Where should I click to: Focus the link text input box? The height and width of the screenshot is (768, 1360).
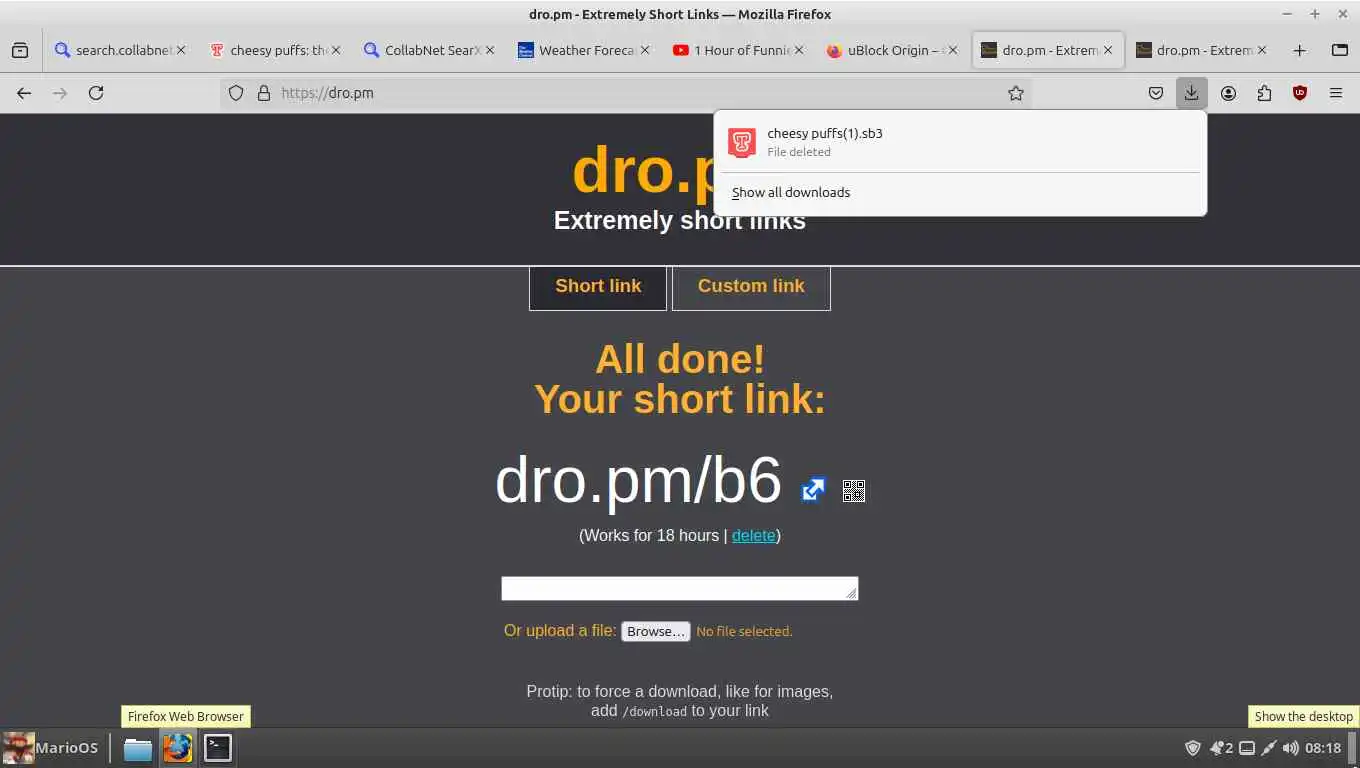coord(680,588)
